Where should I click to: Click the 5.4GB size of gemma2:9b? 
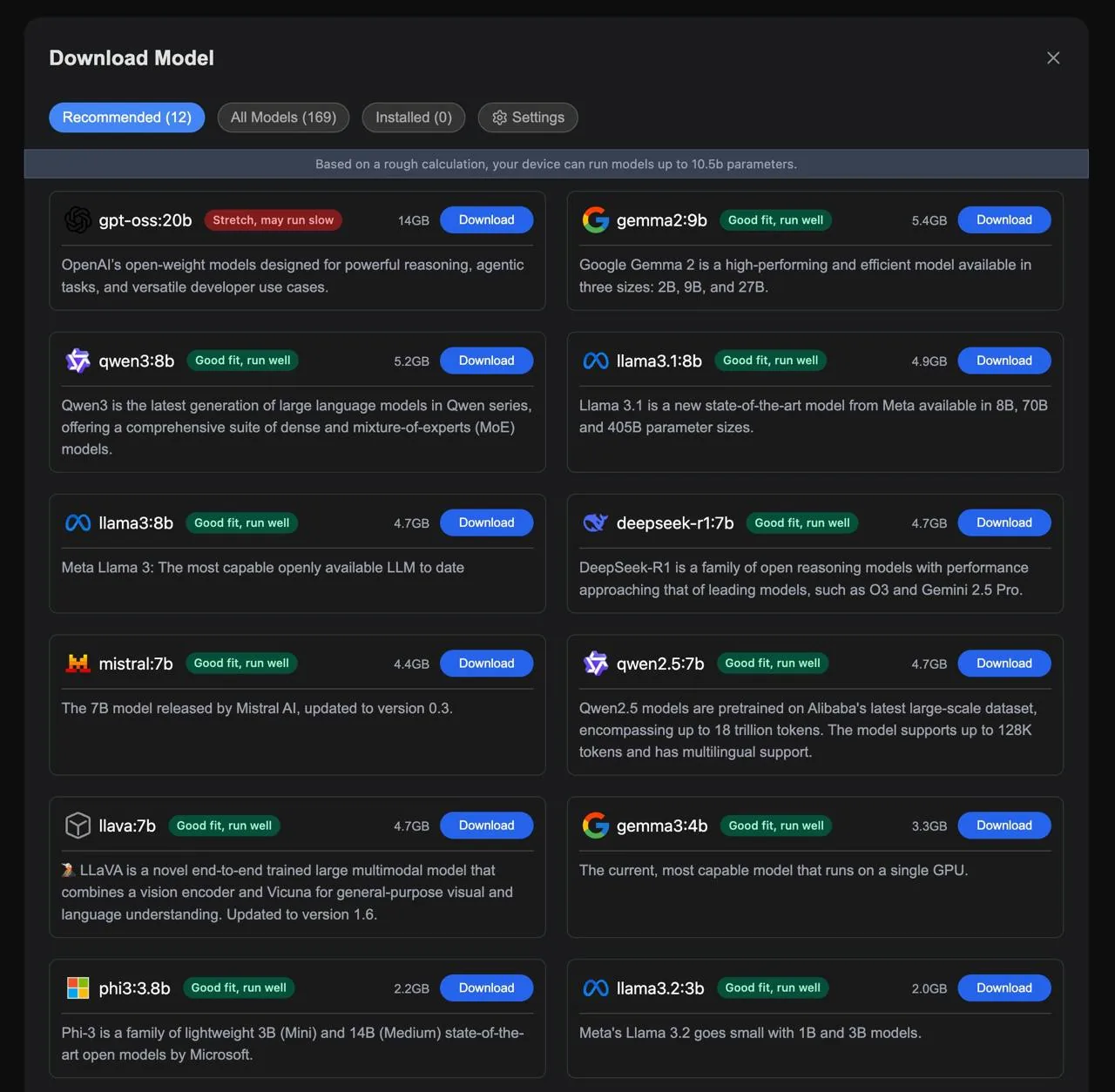(929, 221)
